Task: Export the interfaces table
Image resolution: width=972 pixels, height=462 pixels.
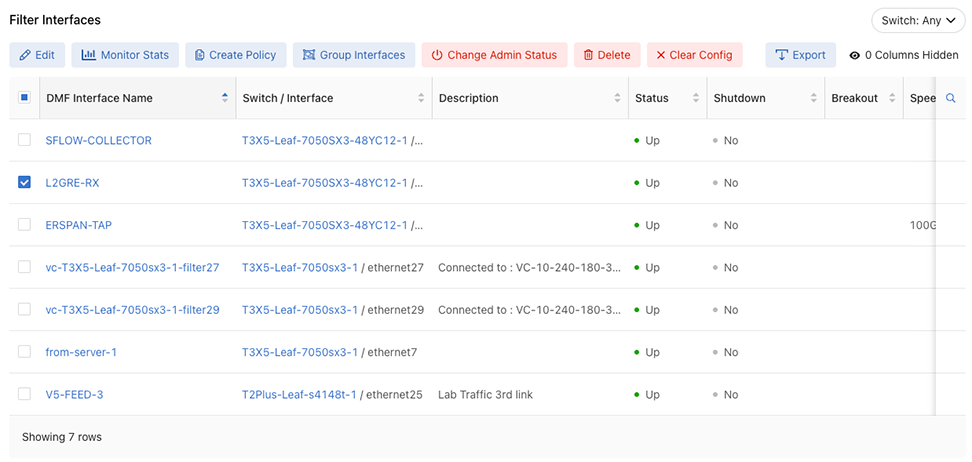Action: click(x=800, y=55)
